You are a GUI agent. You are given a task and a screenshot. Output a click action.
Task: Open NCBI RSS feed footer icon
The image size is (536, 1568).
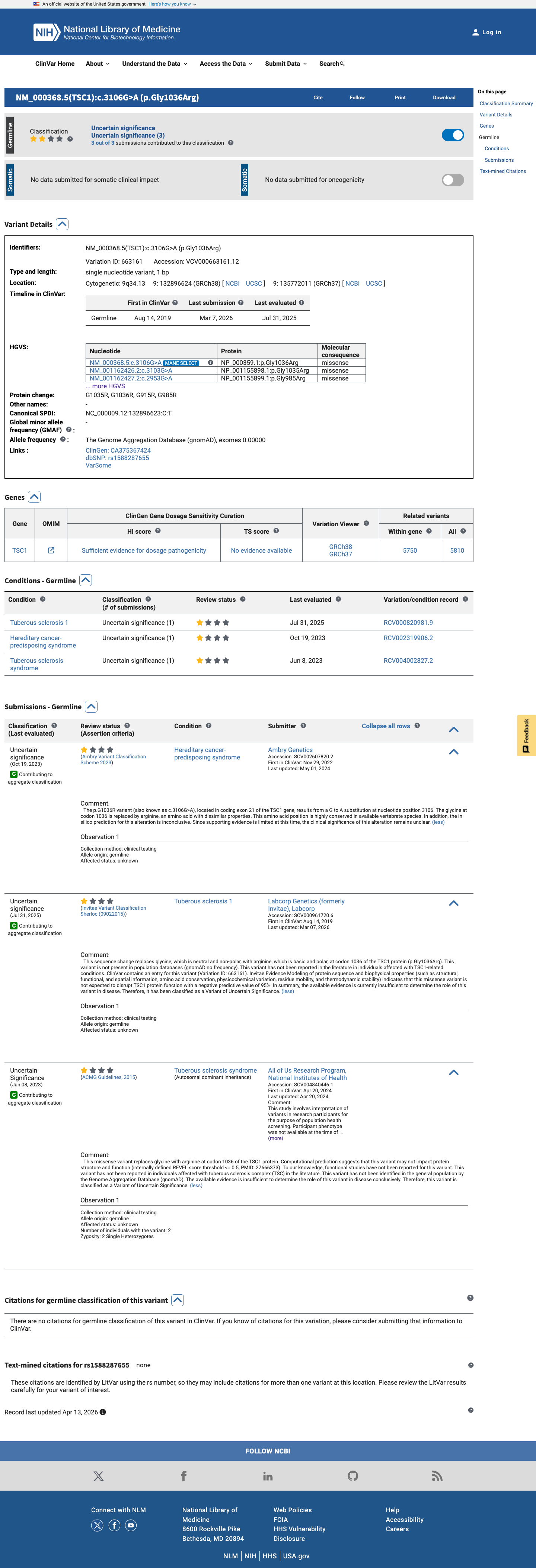point(437,1476)
